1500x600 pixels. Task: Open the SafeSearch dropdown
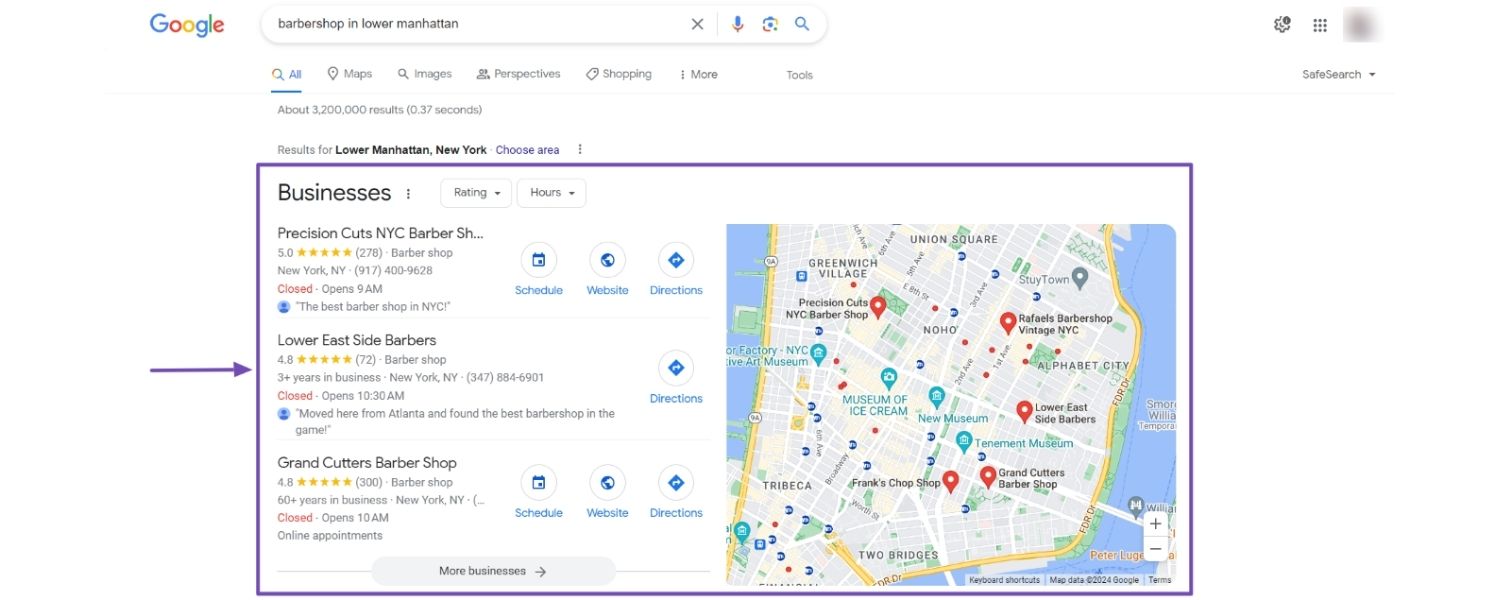tap(1338, 75)
